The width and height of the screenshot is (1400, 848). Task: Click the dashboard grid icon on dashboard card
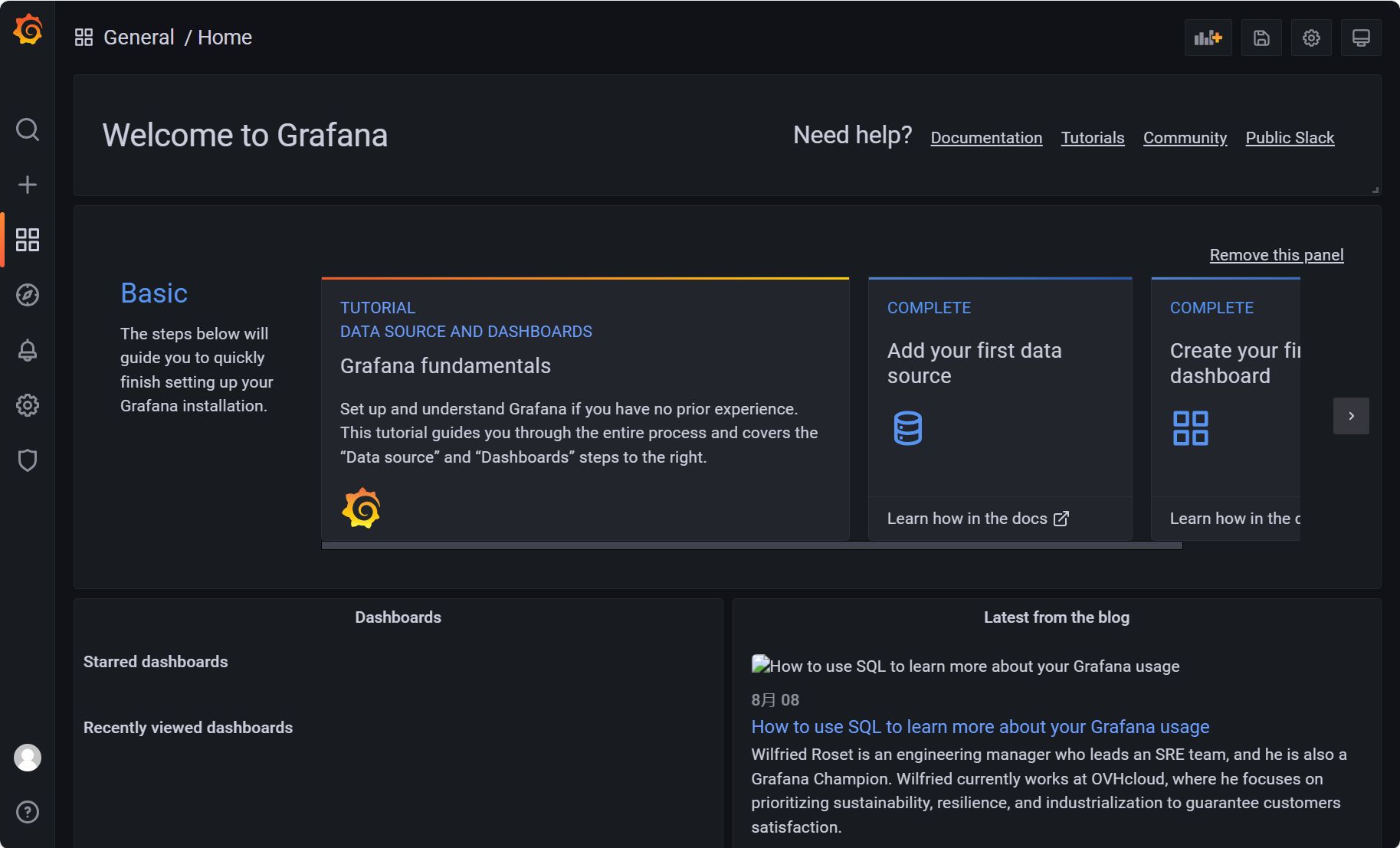pyautogui.click(x=1190, y=428)
